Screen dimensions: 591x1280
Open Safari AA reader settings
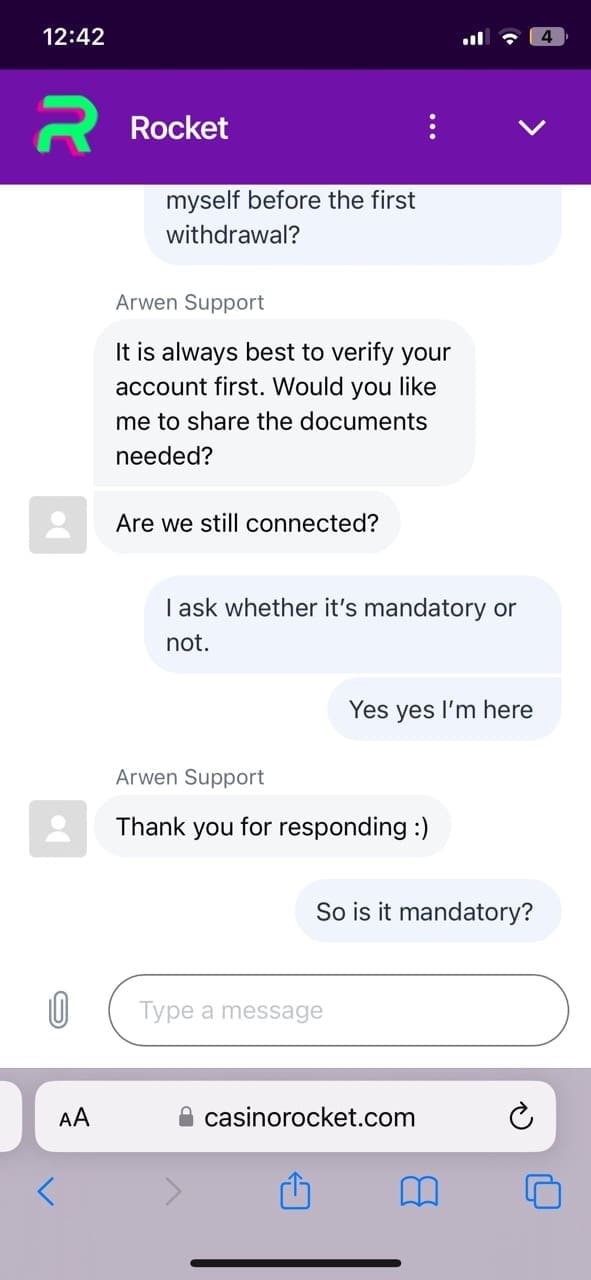pyautogui.click(x=74, y=1118)
